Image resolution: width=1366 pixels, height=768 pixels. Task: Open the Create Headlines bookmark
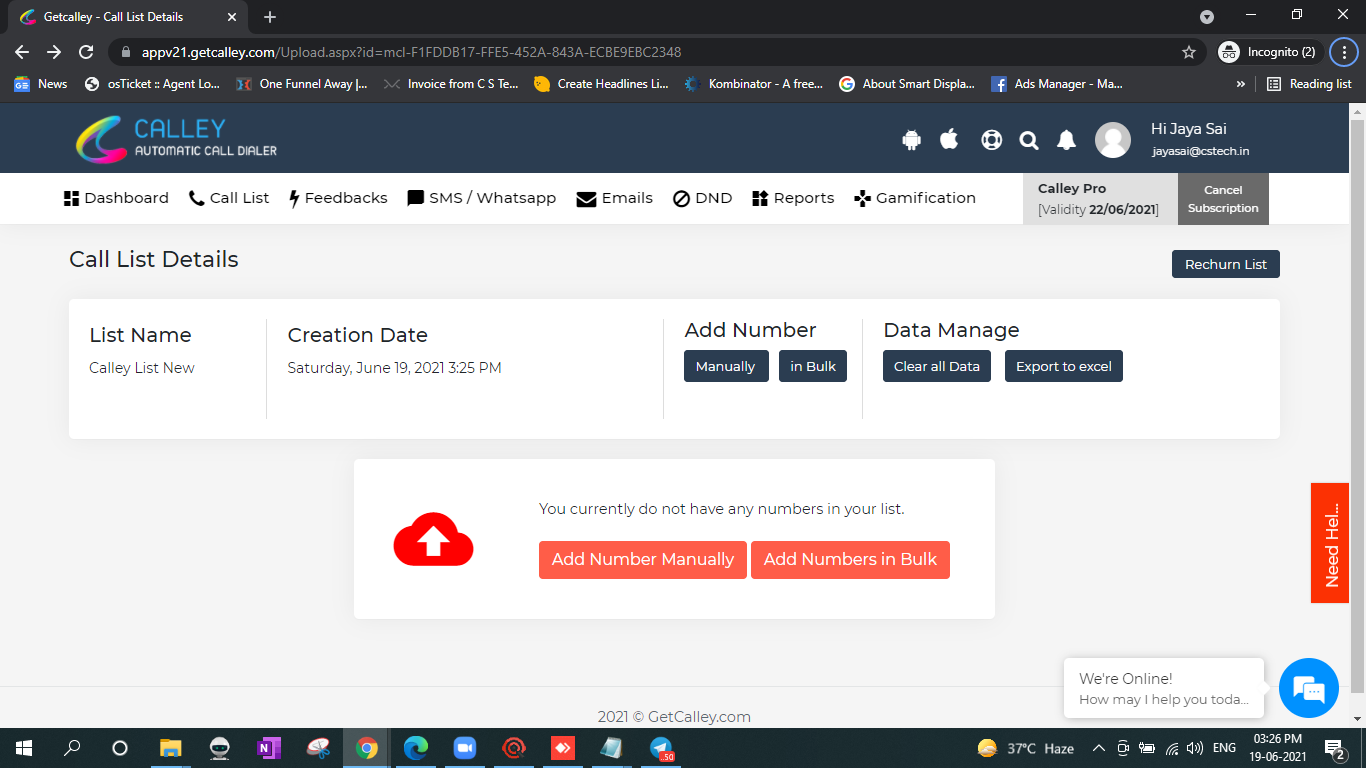click(x=602, y=84)
